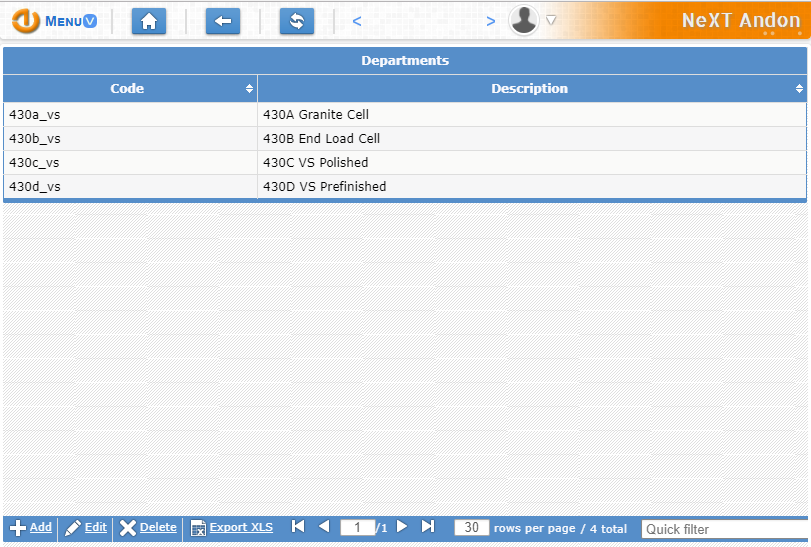This screenshot has height=547, width=811.
Task: Click the Home icon in the toolbar
Action: pyautogui.click(x=149, y=21)
